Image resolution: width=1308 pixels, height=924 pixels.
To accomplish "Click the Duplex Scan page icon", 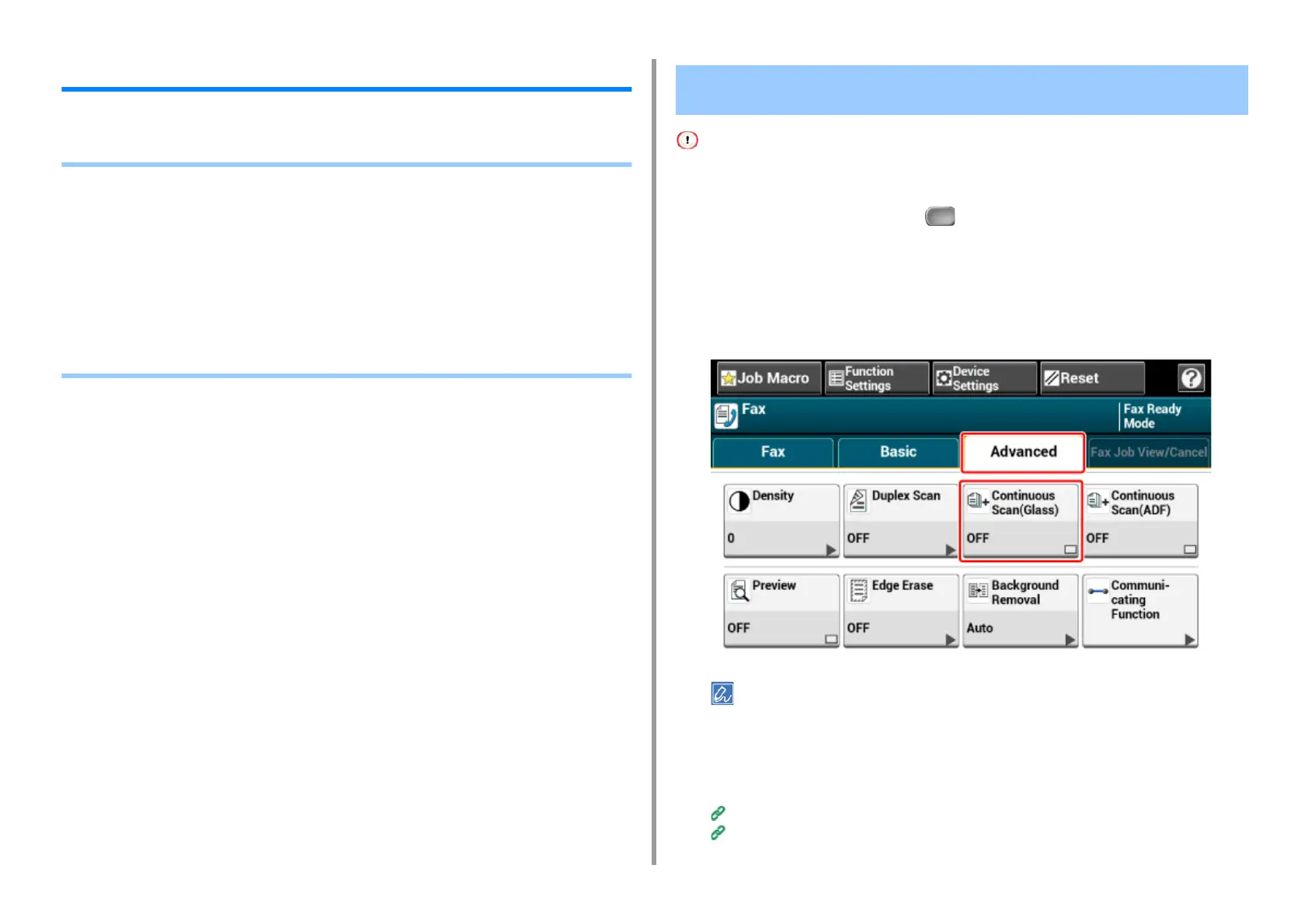I will (x=858, y=501).
